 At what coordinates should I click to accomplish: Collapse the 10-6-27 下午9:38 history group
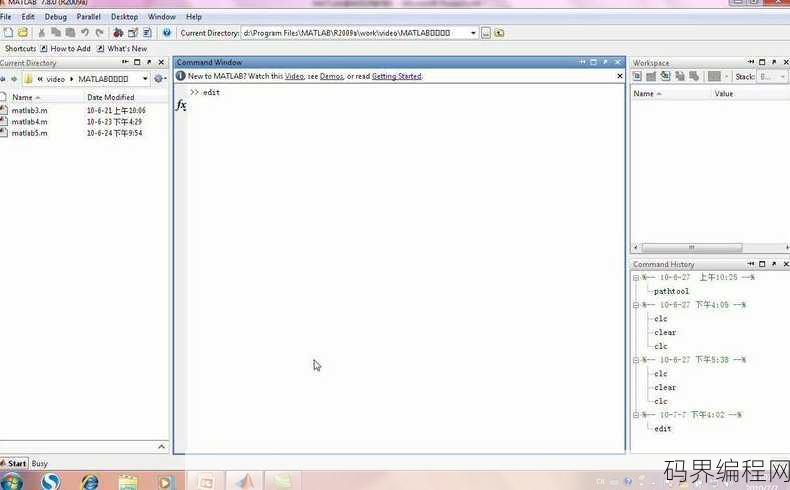[636, 360]
